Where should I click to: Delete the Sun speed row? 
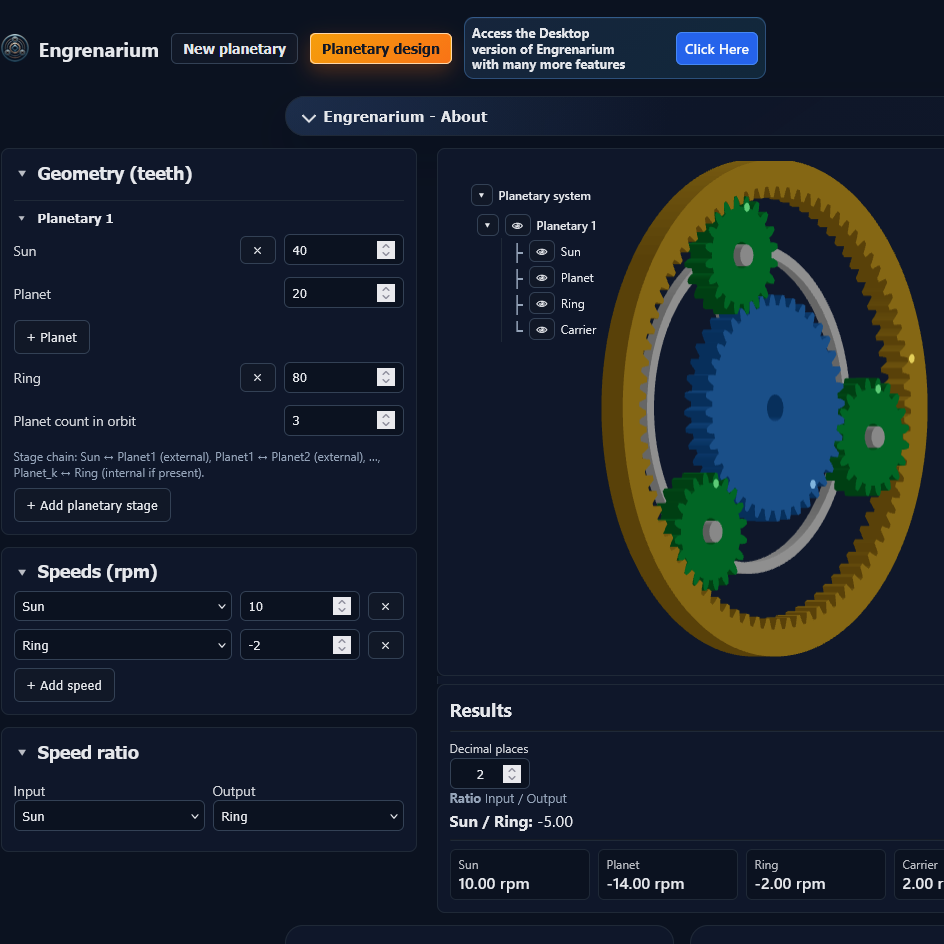(x=385, y=606)
